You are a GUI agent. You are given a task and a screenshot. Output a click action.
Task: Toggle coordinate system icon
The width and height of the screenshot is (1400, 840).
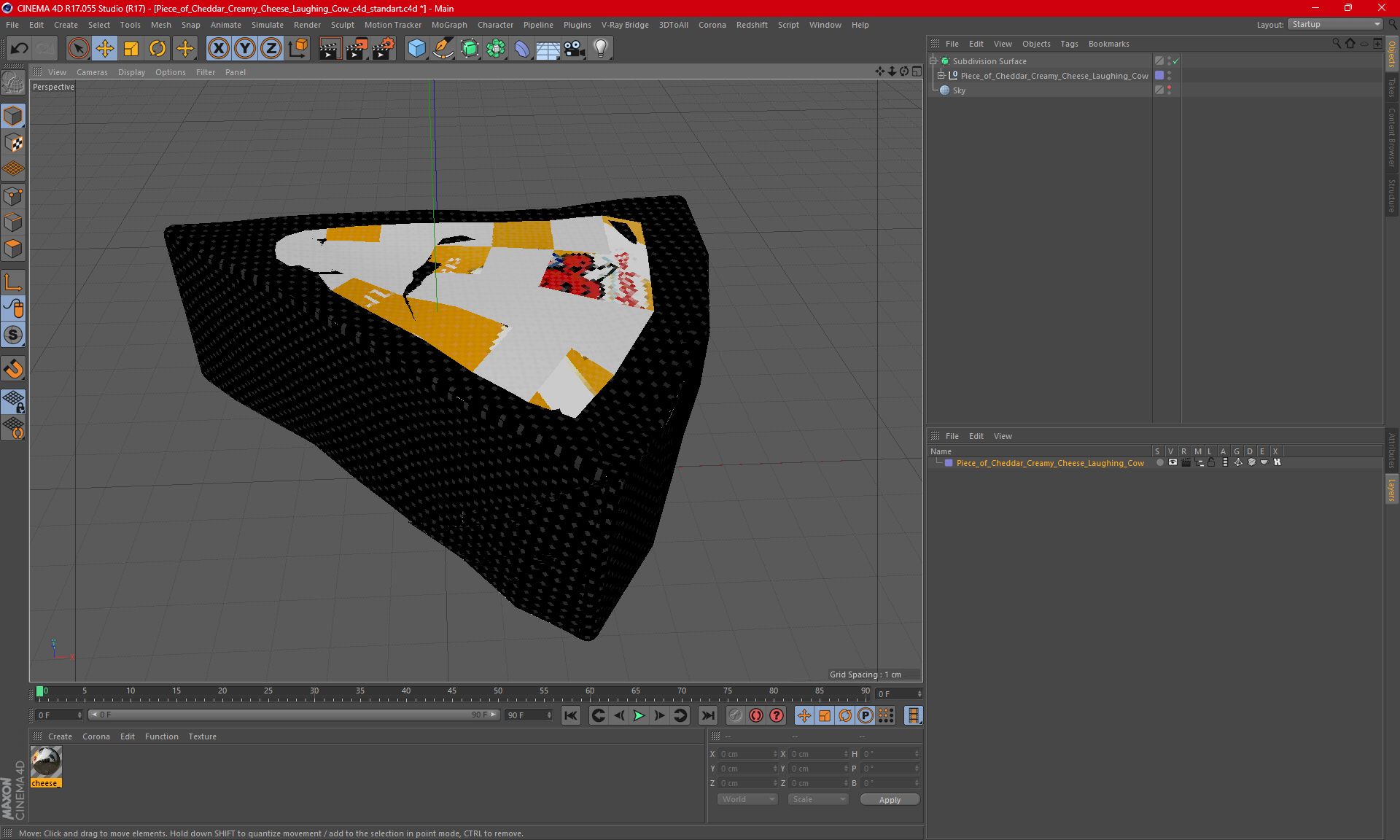(x=298, y=49)
